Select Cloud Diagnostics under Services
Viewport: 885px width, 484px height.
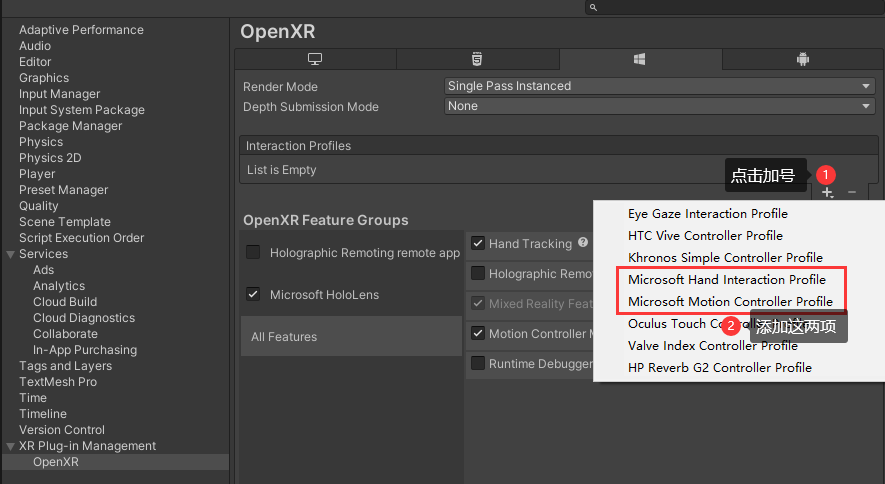[x=84, y=318]
